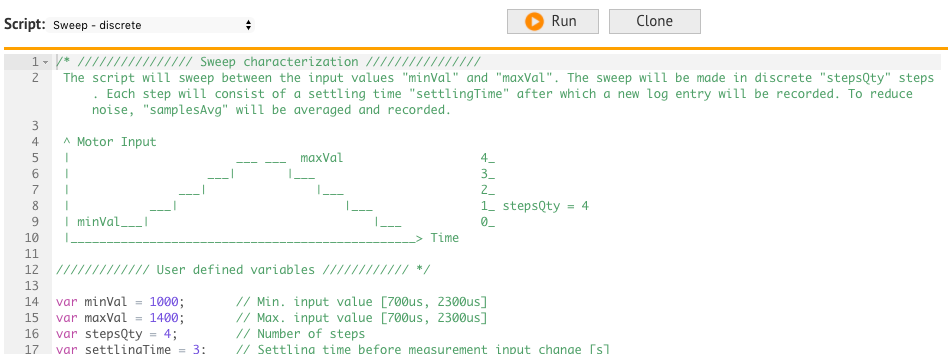948x362 pixels.
Task: Click the "stepsQty = 4" diagram annotation
Action: [x=546, y=206]
